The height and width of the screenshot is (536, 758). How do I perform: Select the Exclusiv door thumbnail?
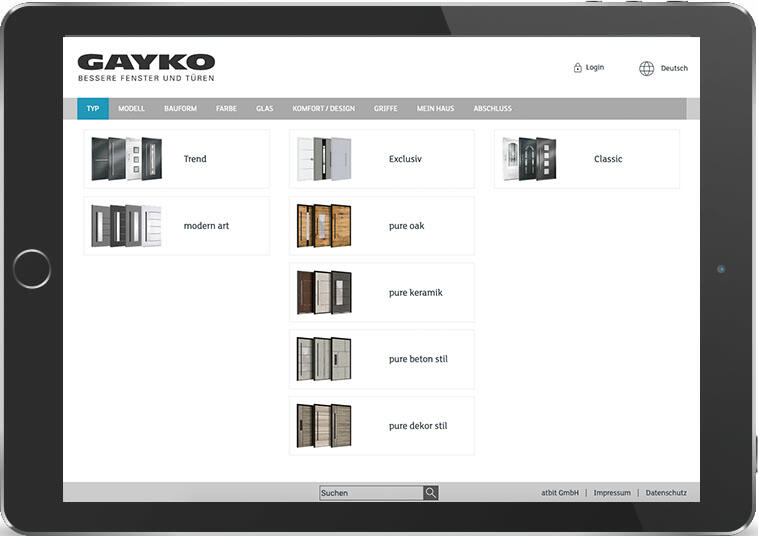tap(325, 159)
